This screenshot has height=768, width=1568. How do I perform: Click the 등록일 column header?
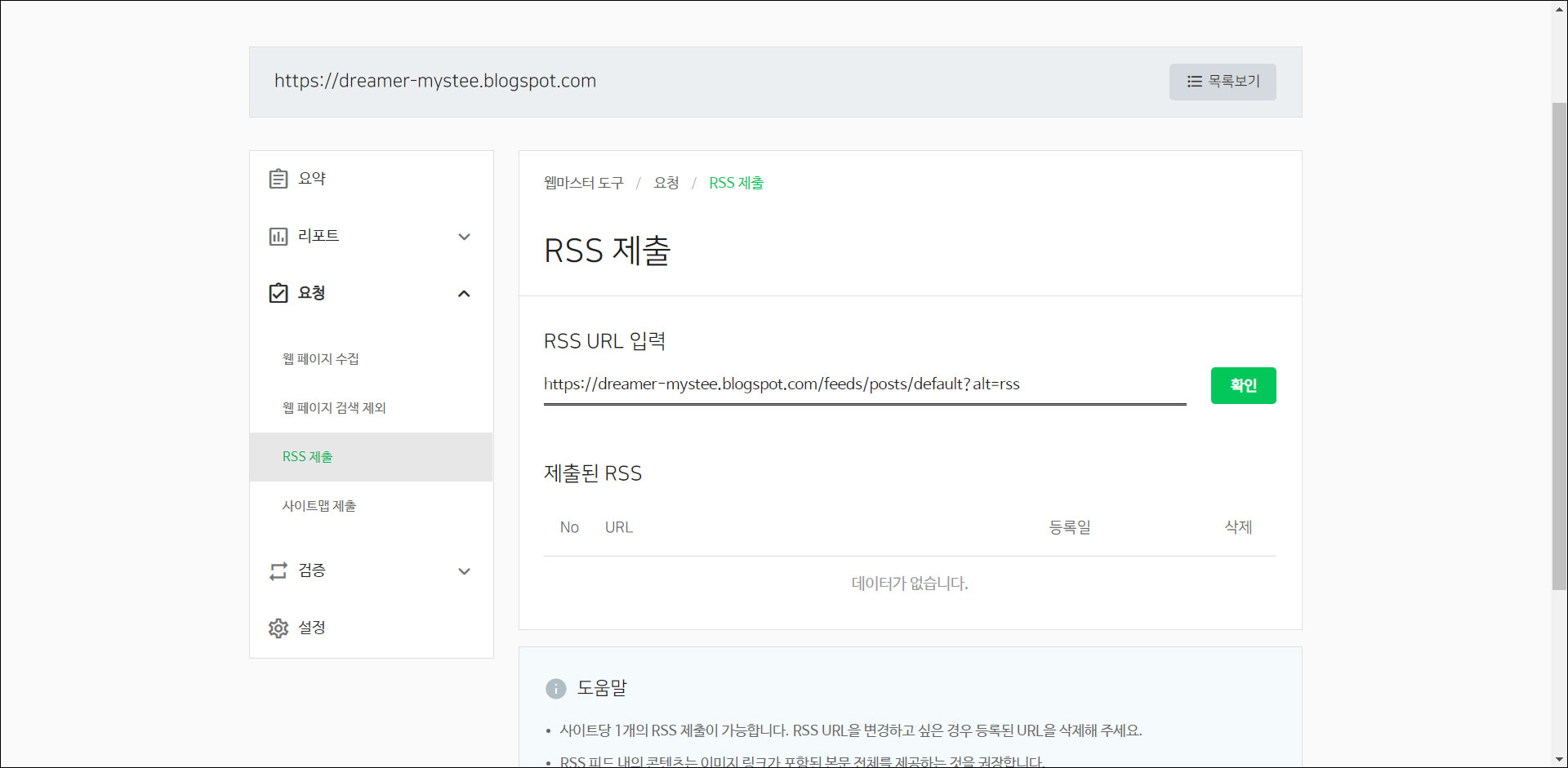(x=1070, y=527)
